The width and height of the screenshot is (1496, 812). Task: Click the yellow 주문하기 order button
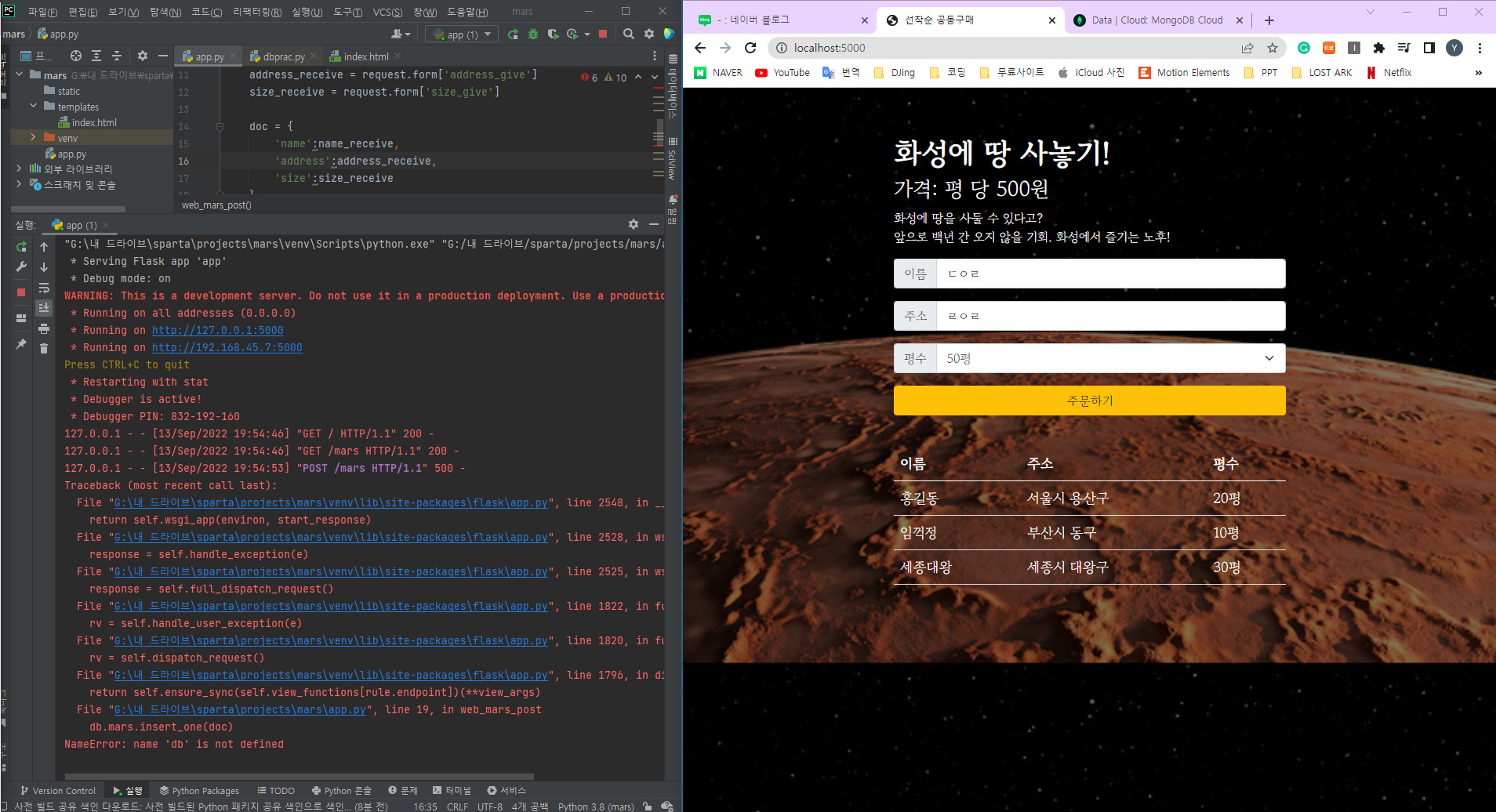[1089, 401]
